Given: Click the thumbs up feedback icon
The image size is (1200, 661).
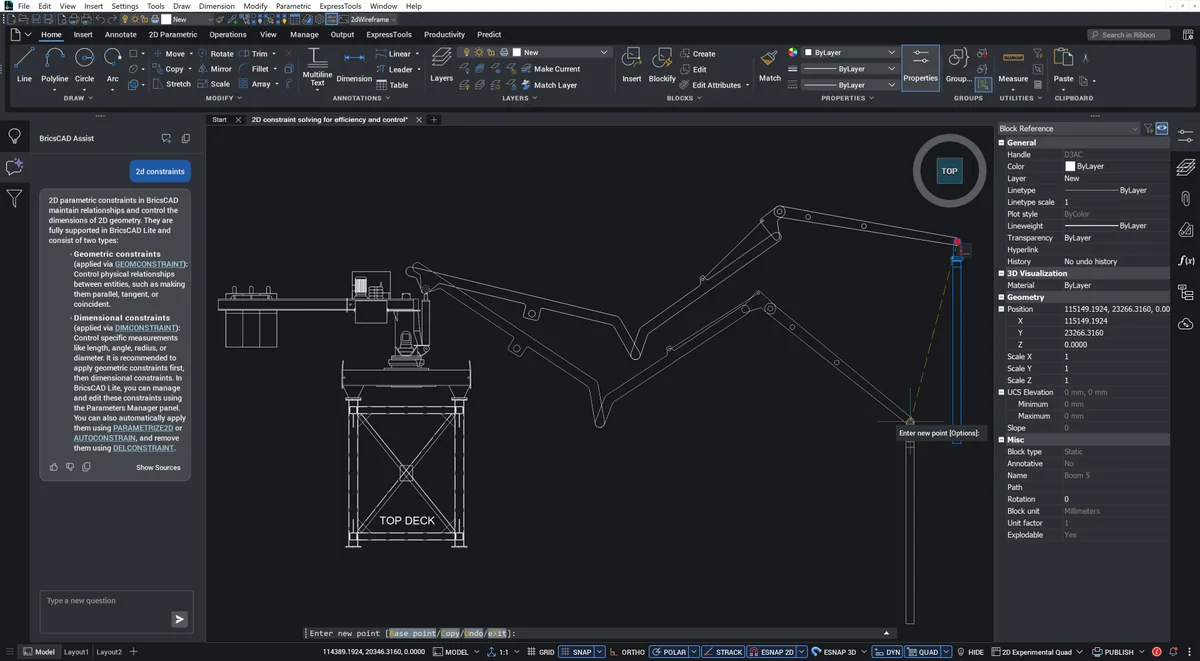Looking at the screenshot, I should click(x=54, y=467).
